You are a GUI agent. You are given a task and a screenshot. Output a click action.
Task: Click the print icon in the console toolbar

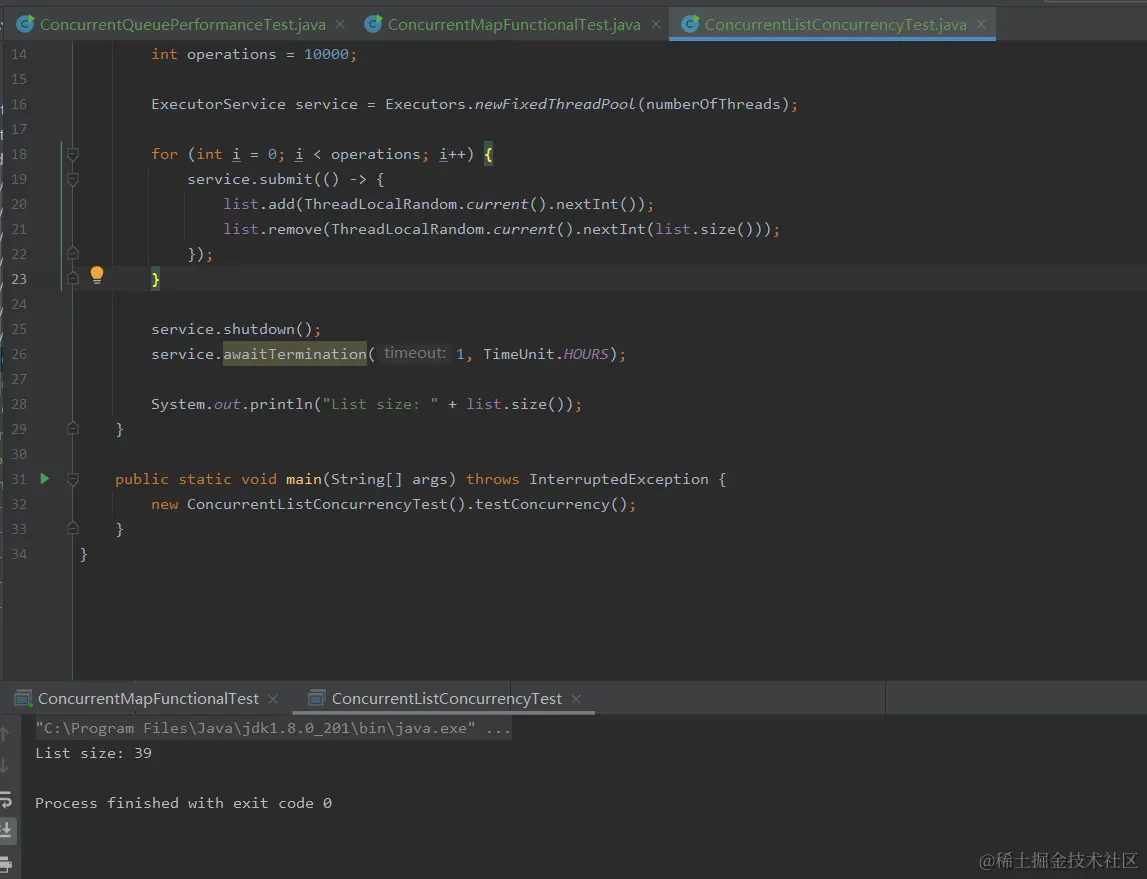(6, 863)
